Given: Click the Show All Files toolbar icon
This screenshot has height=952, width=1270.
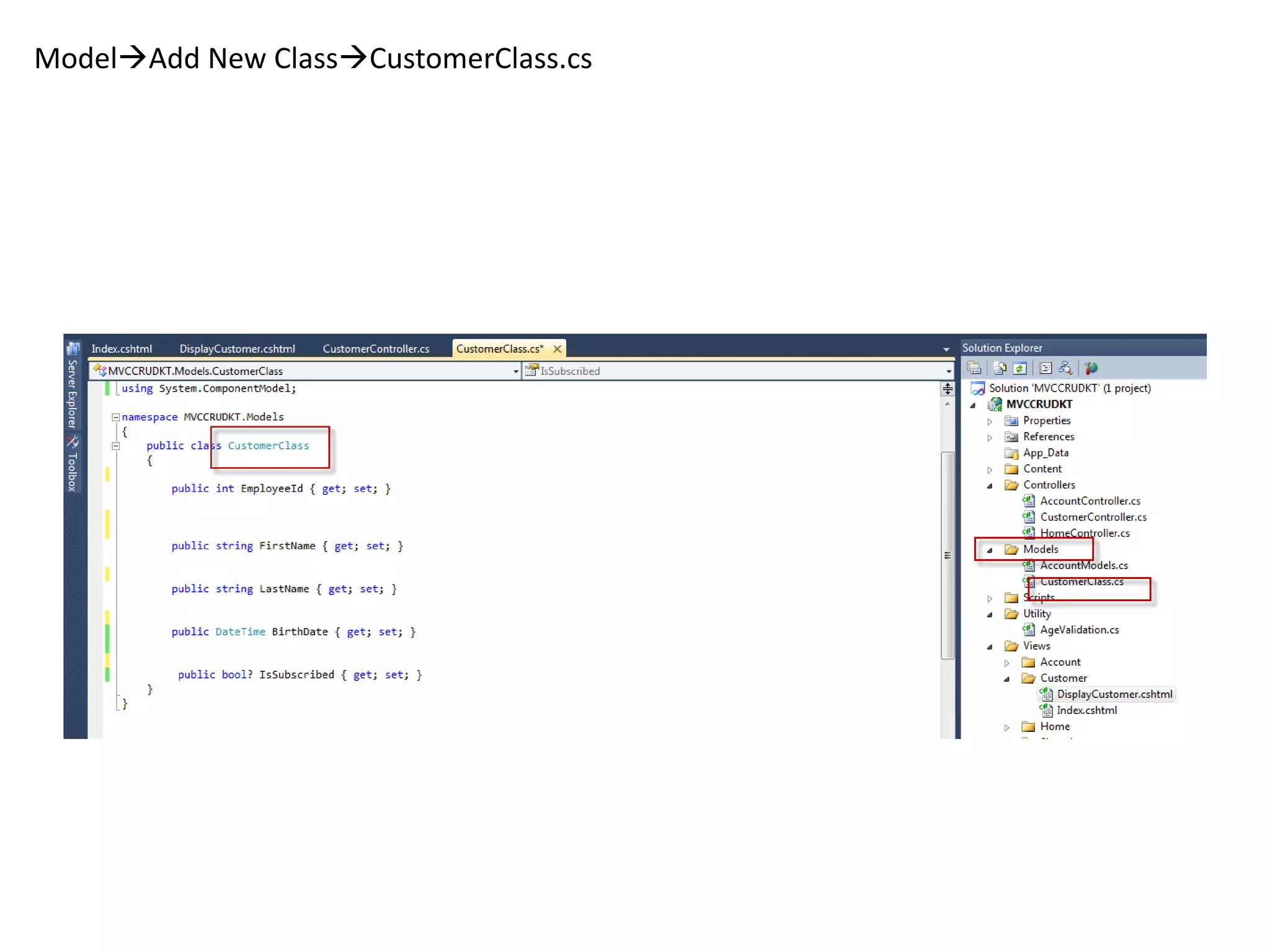Looking at the screenshot, I should (1000, 368).
